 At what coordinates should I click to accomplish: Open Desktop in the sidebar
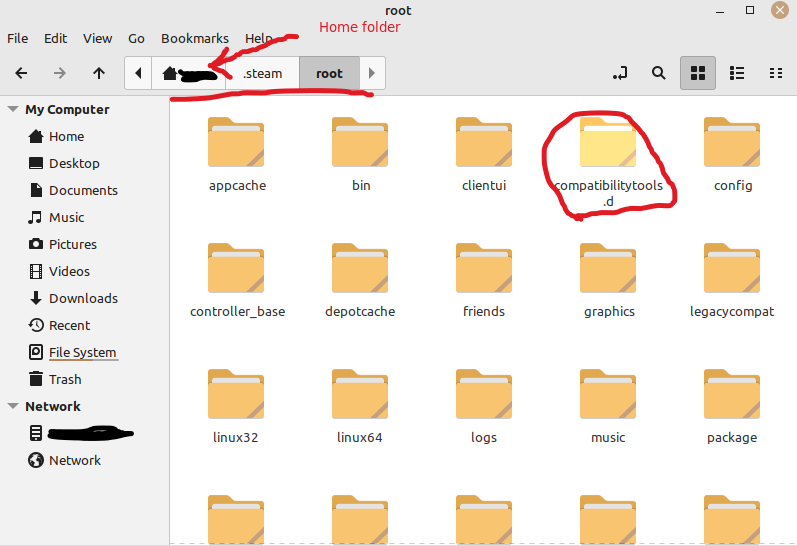click(64, 163)
